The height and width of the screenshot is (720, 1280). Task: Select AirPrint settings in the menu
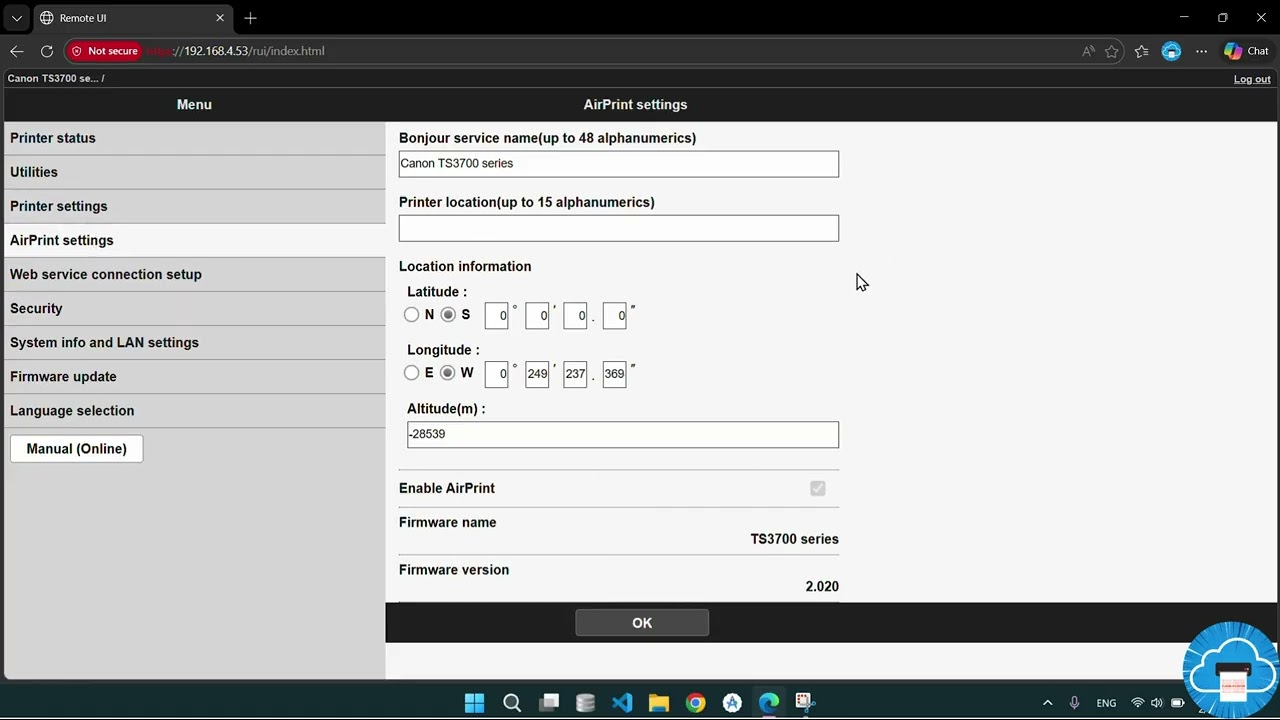194,240
